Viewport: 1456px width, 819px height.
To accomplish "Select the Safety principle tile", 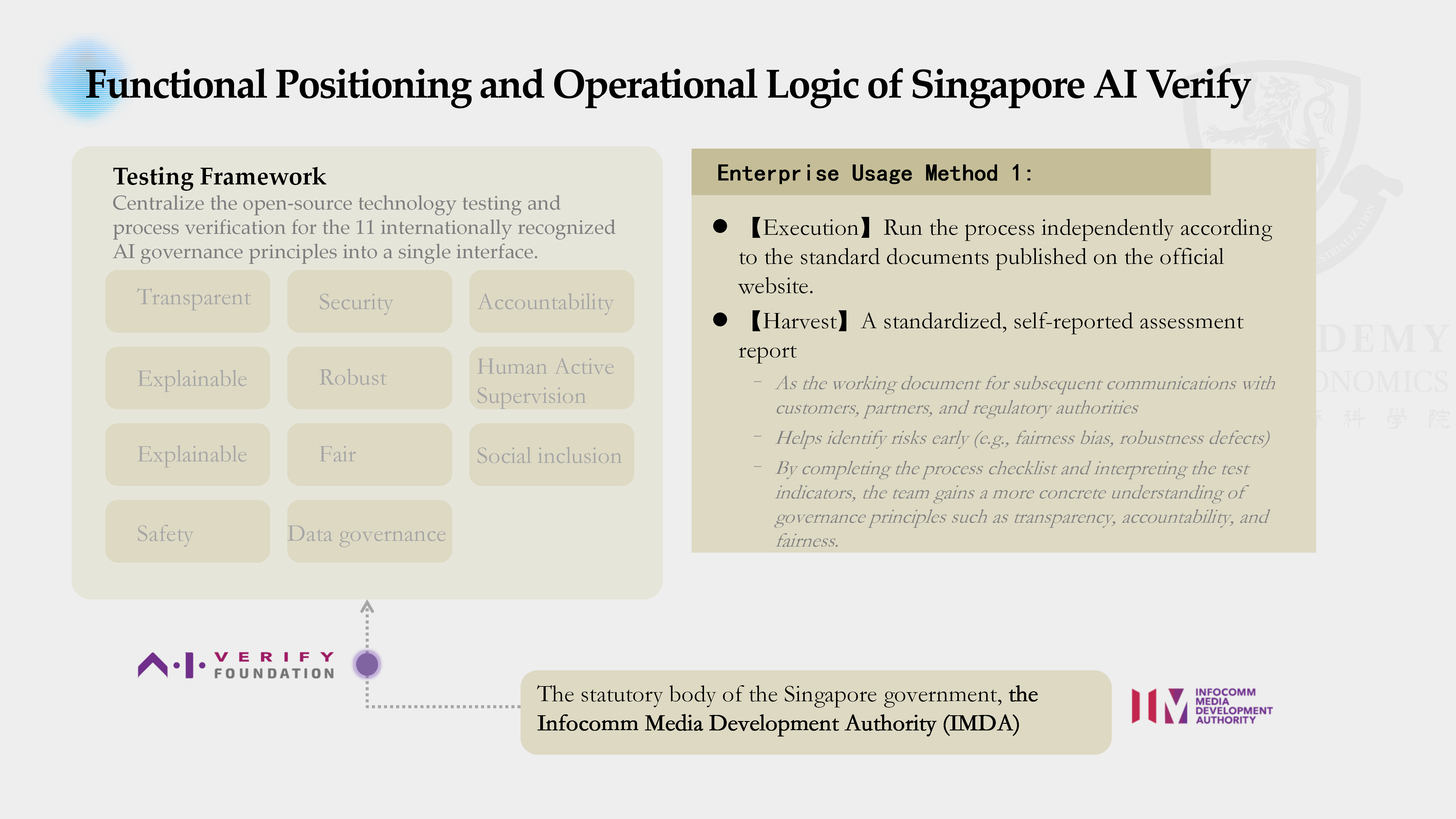I will click(x=188, y=531).
